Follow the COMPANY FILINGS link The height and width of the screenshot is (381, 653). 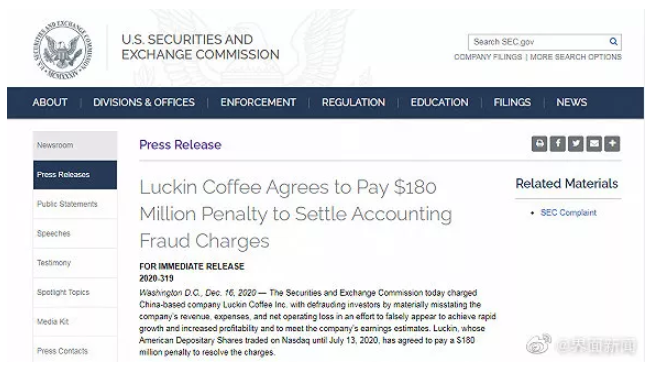(x=488, y=57)
